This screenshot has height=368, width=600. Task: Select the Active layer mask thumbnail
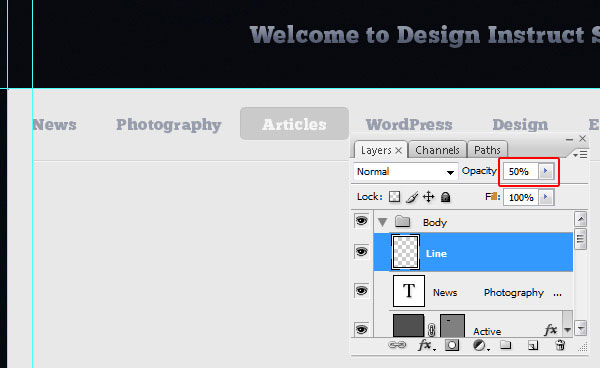[452, 326]
